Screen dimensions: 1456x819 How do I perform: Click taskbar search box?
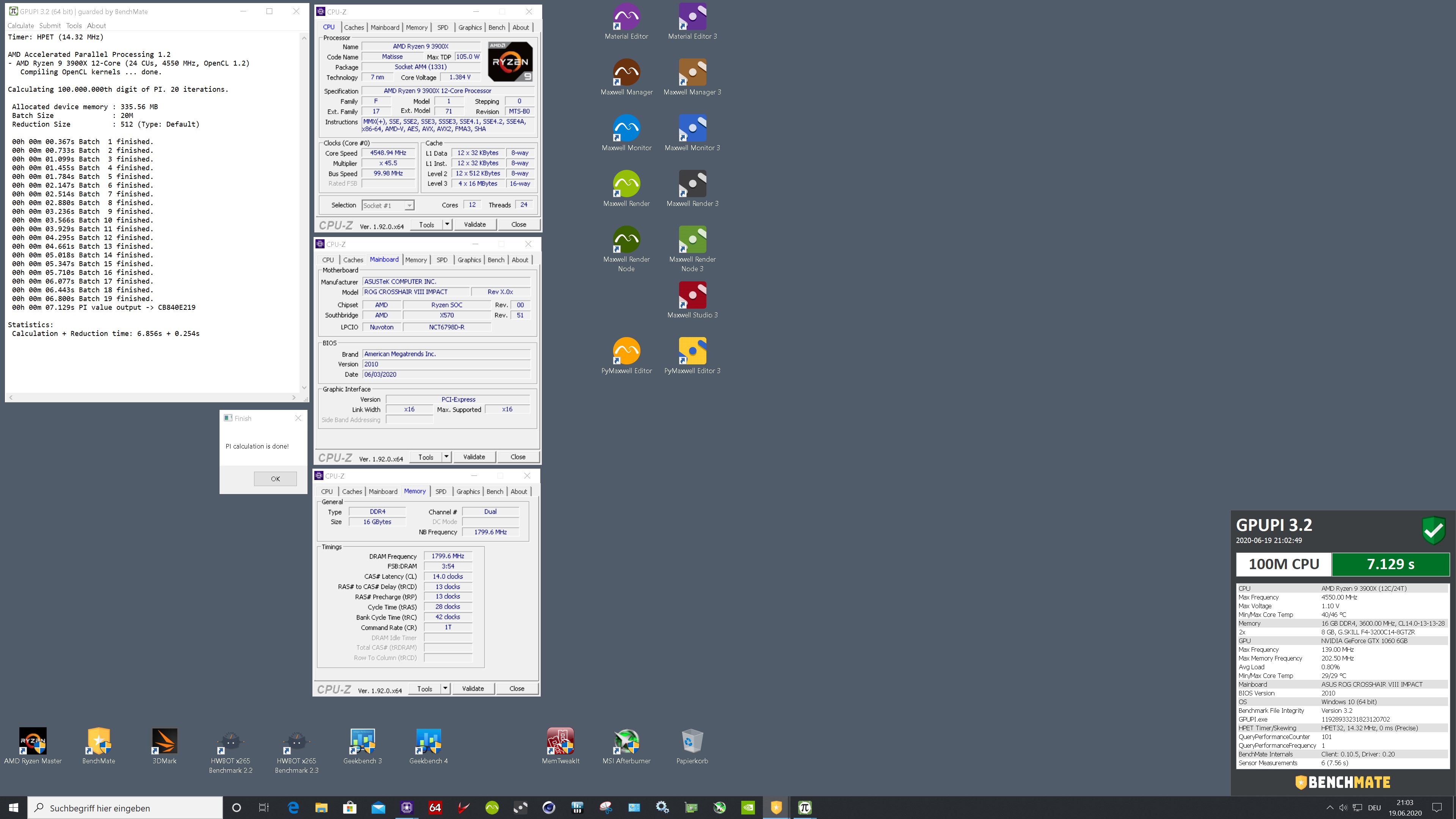125,808
